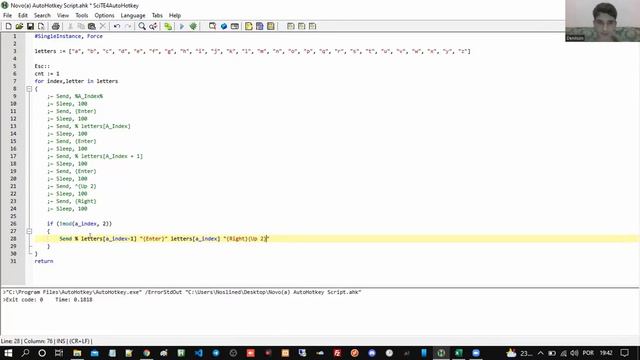This screenshot has height=360, width=640.
Task: Open the Language menu
Action: tap(133, 16)
